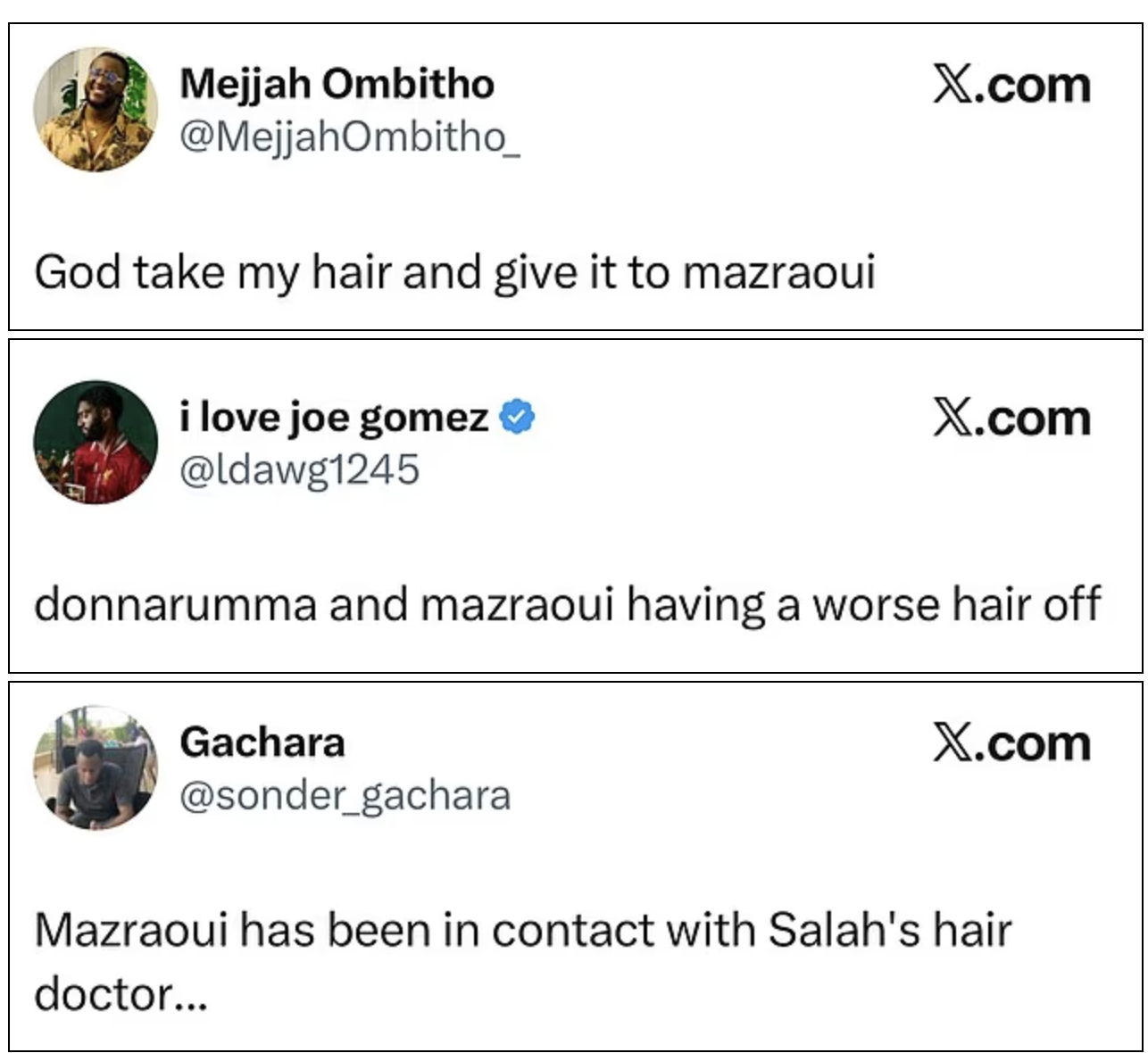Image resolution: width=1148 pixels, height=1053 pixels.
Task: Click Gachara's profile photo
Action: (96, 767)
